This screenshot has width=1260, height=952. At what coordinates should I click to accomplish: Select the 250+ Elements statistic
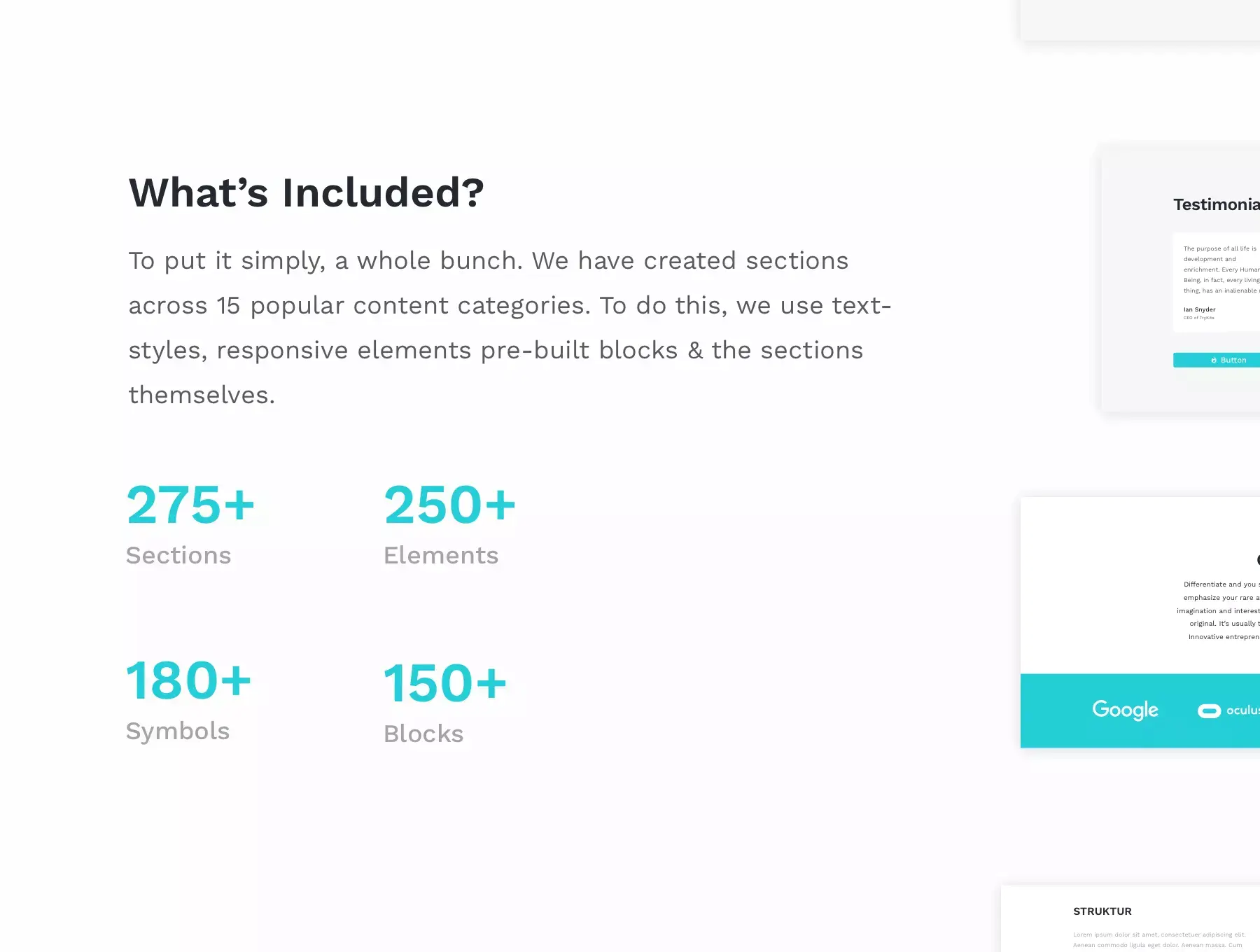pos(449,524)
